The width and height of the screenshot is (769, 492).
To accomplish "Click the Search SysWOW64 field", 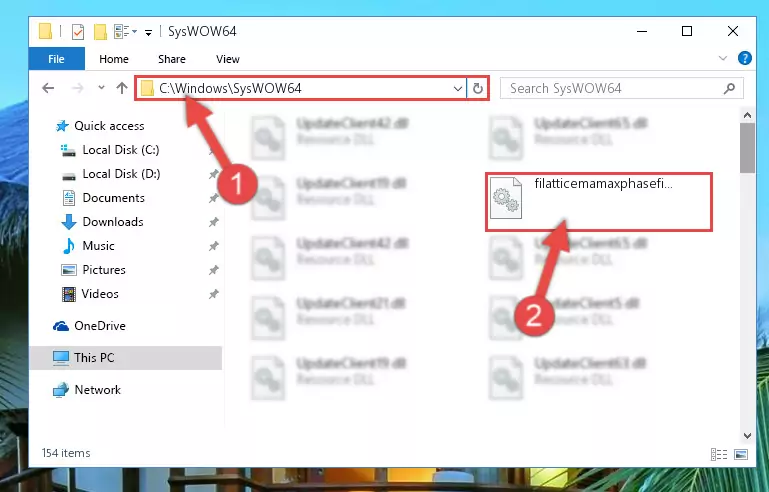I will coord(621,88).
